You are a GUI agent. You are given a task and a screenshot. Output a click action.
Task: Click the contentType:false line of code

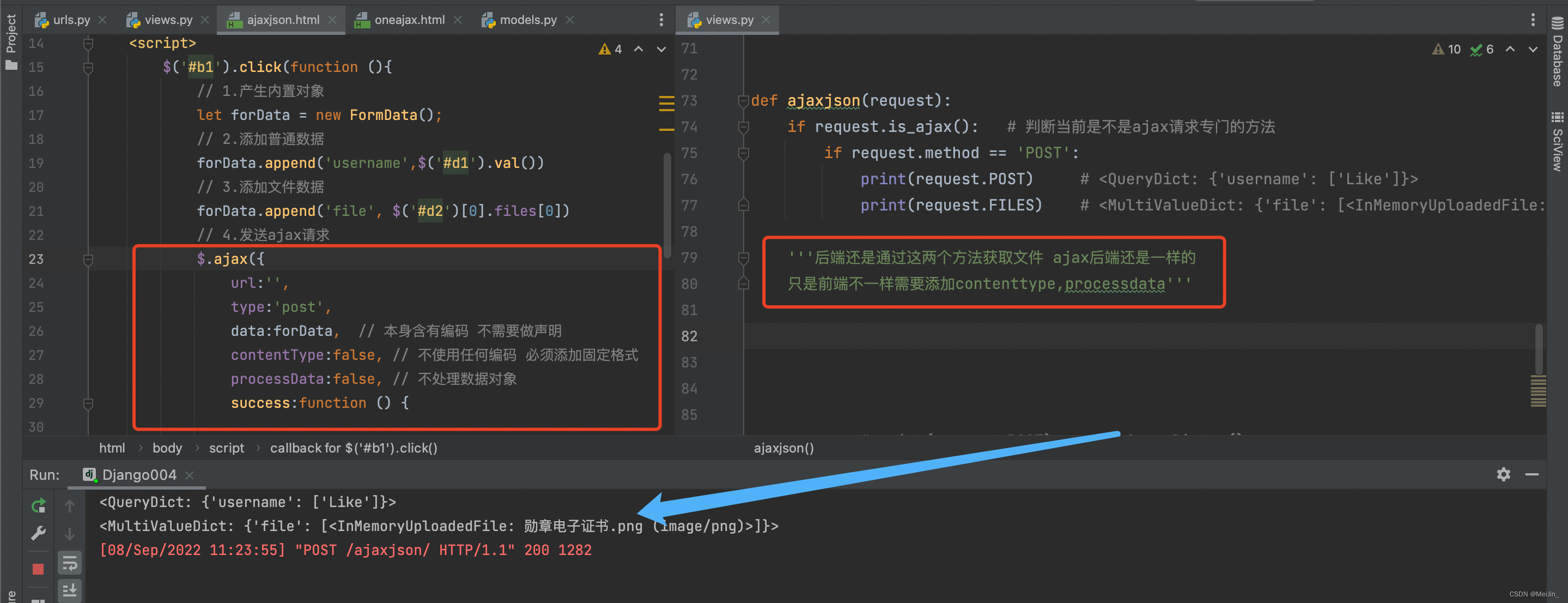point(434,355)
